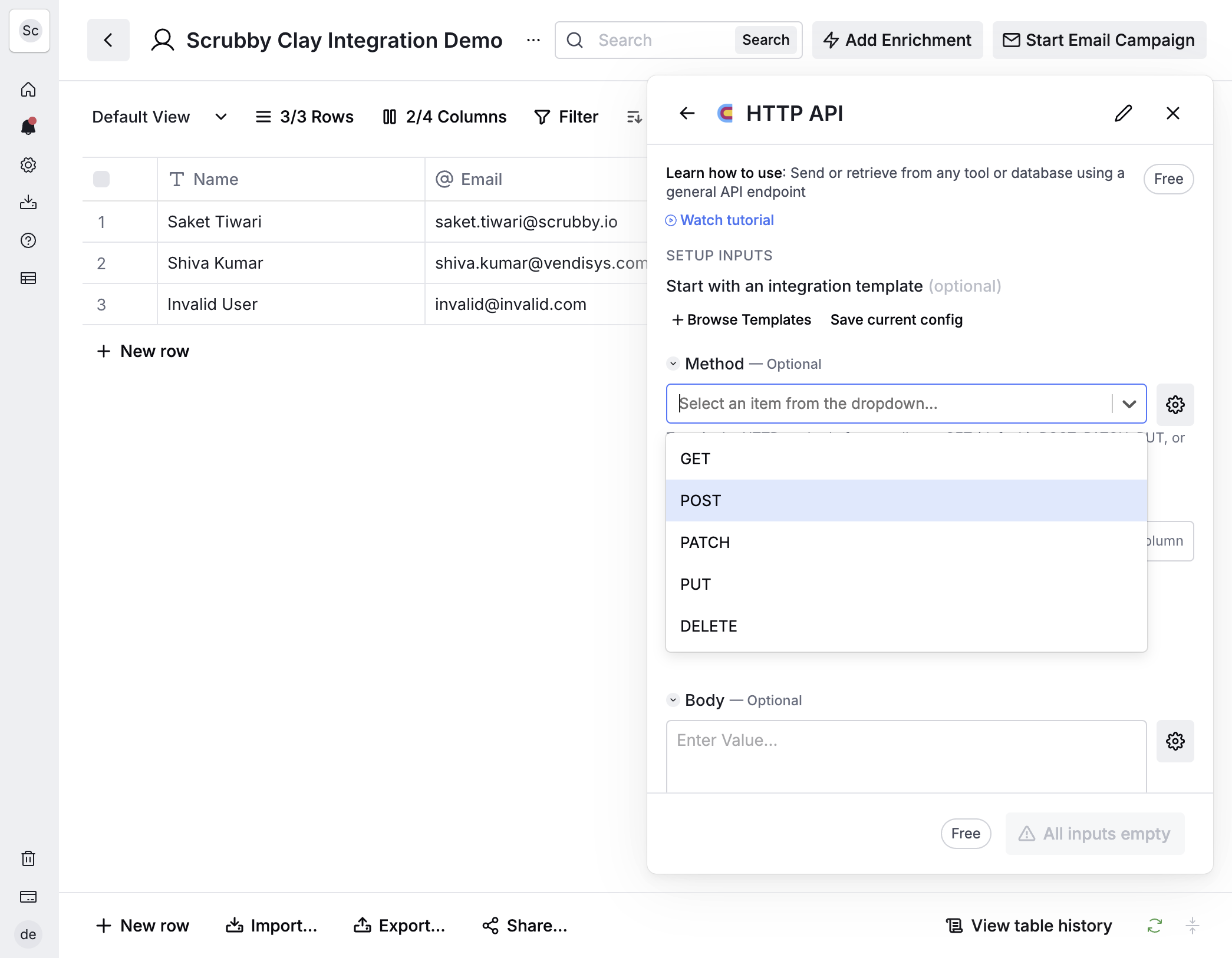Select DELETE from the method list
1232x958 pixels.
(907, 626)
